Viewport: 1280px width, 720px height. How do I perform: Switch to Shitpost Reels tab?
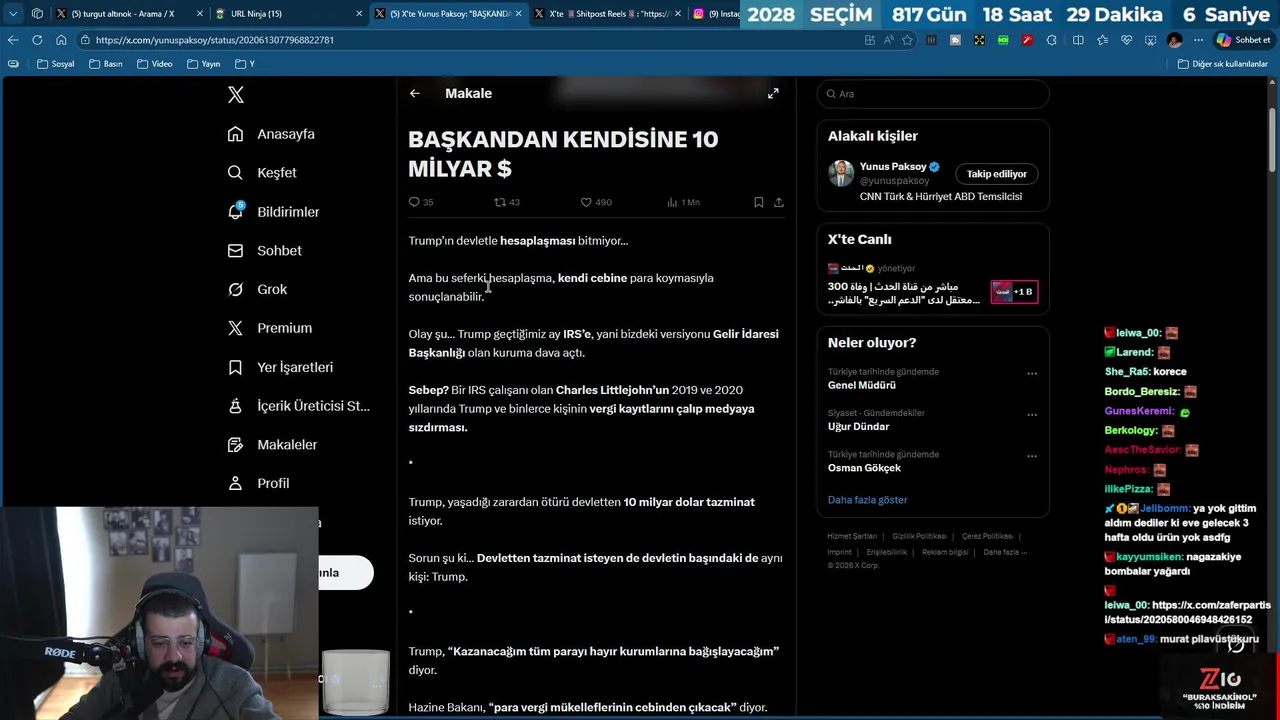click(608, 14)
